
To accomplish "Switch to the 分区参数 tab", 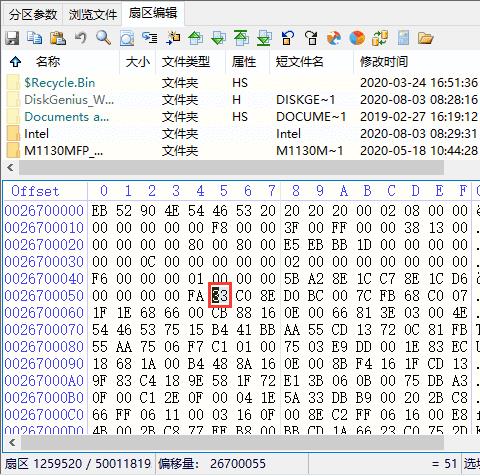I will 33,15.
